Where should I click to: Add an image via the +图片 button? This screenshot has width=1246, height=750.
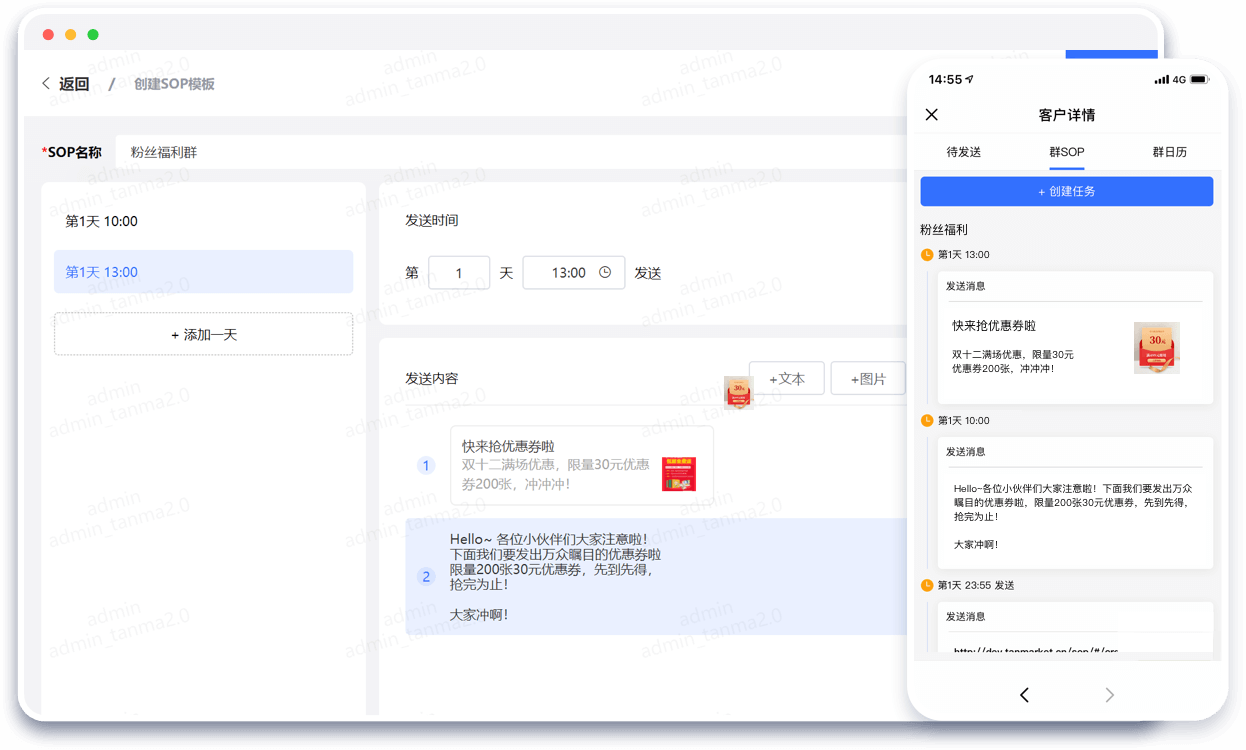pos(868,378)
